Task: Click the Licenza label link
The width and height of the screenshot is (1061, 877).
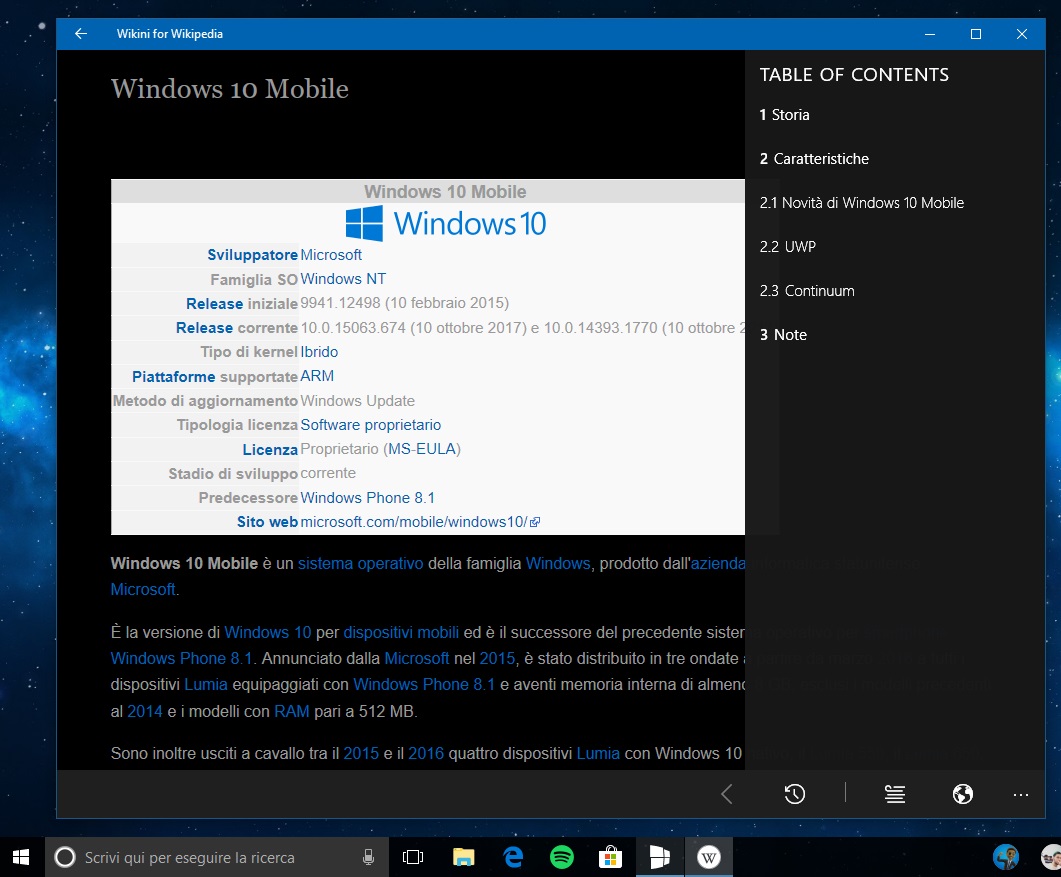Action: (270, 450)
